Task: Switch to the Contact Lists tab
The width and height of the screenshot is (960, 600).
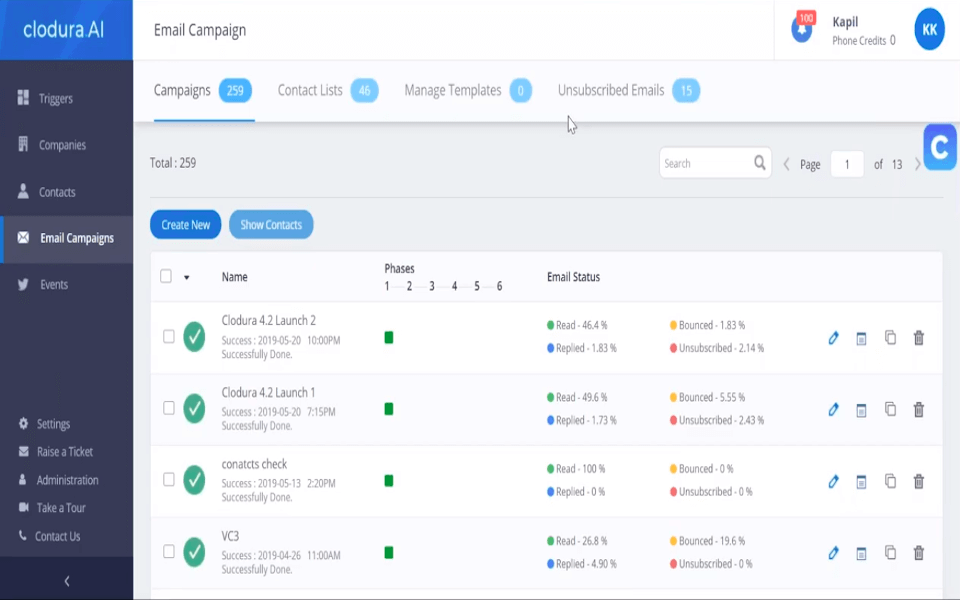Action: tap(328, 91)
